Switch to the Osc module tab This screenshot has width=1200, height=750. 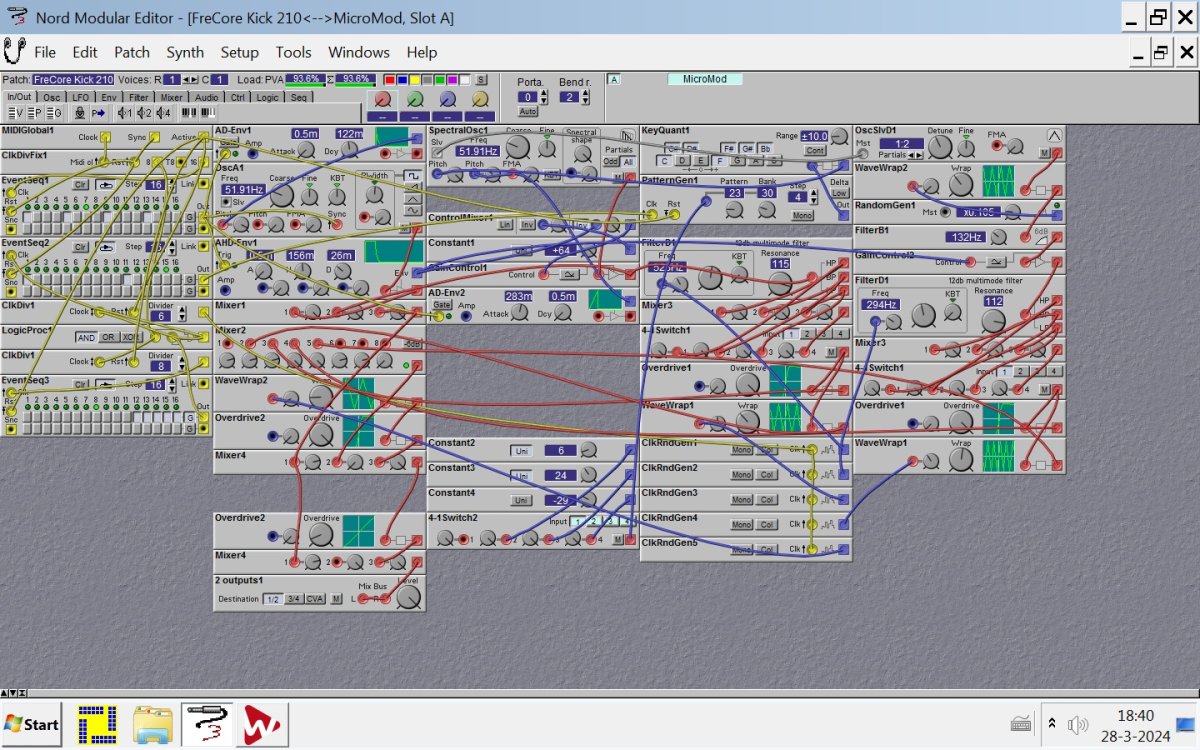point(52,97)
